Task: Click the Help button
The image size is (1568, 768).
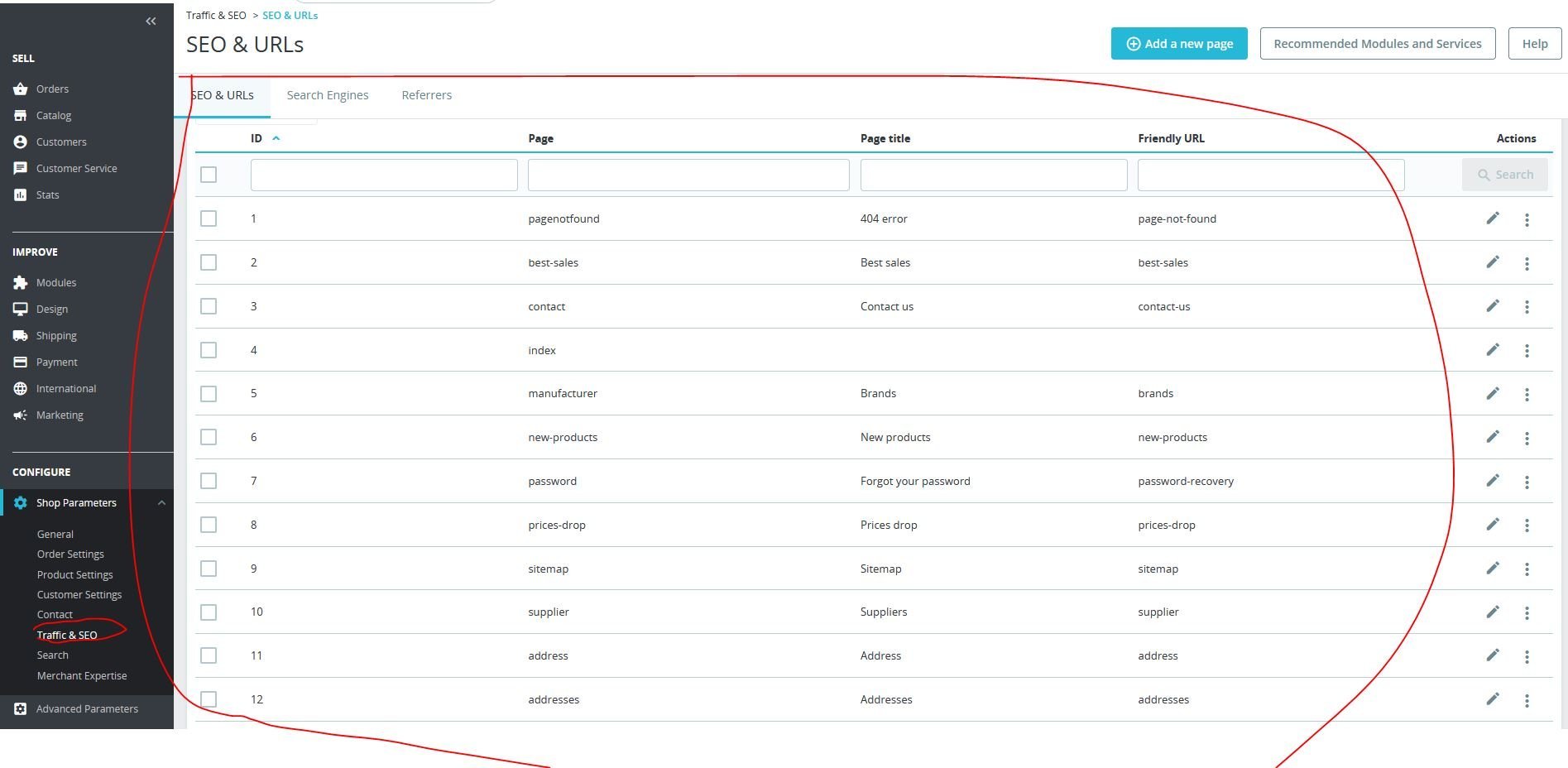Action: coord(1535,44)
